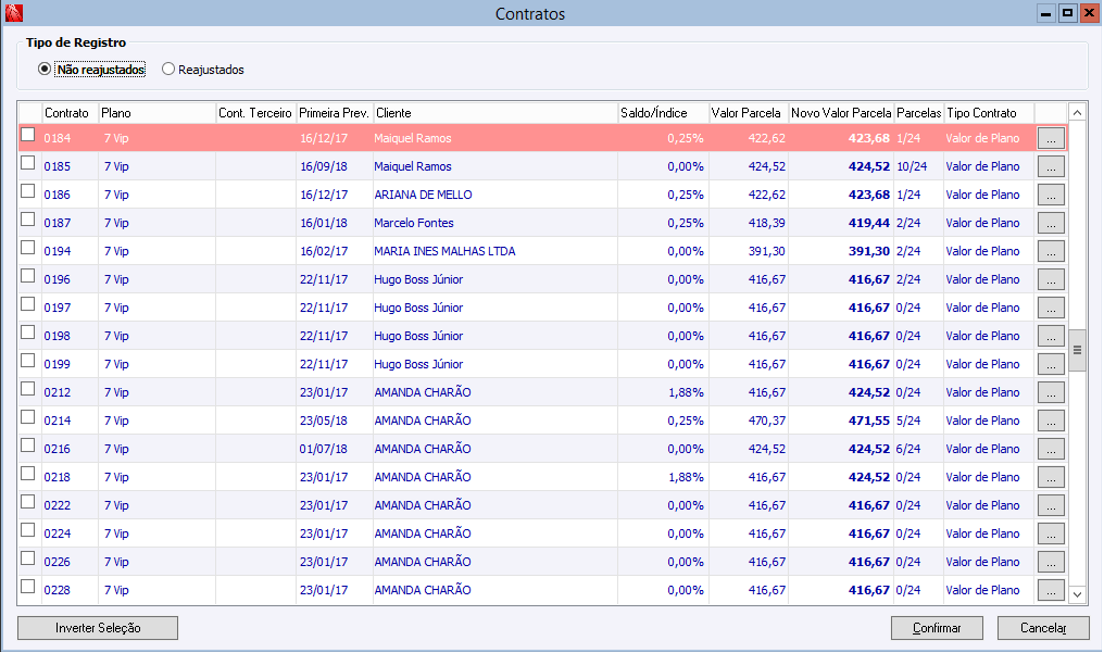Open details button for contract 0184

1051,138
